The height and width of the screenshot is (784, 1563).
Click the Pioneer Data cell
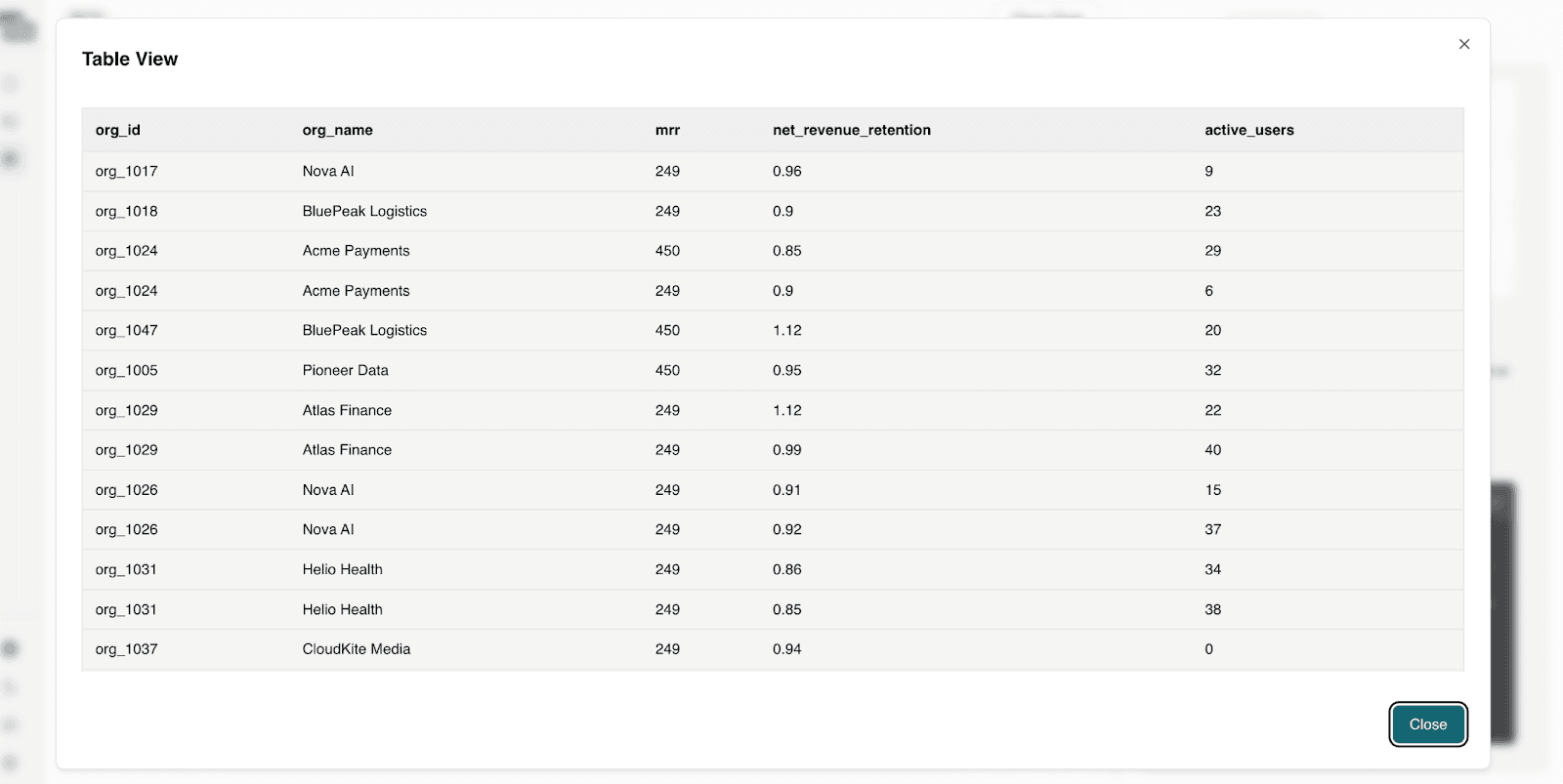pos(345,370)
